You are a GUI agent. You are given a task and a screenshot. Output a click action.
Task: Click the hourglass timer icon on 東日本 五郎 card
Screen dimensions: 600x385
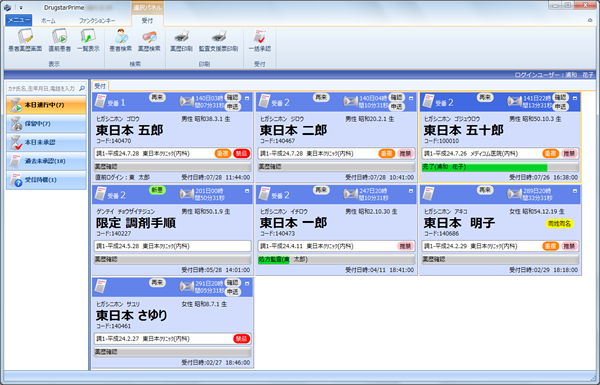187,101
